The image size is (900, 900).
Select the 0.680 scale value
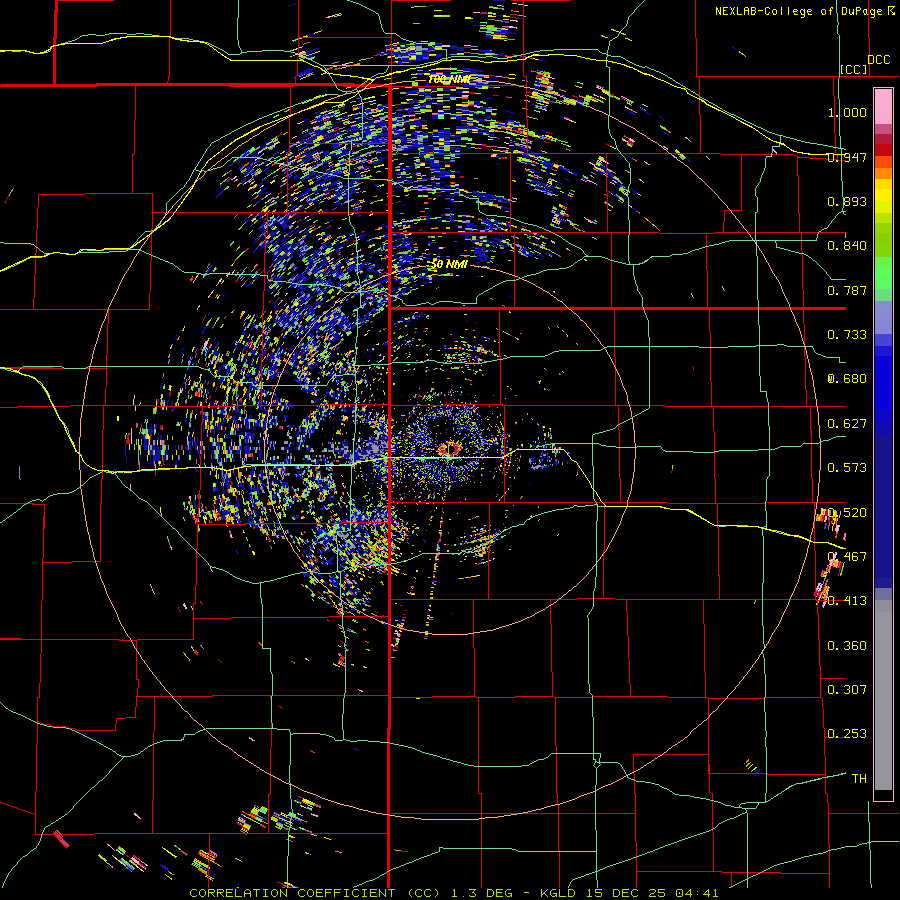847,379
